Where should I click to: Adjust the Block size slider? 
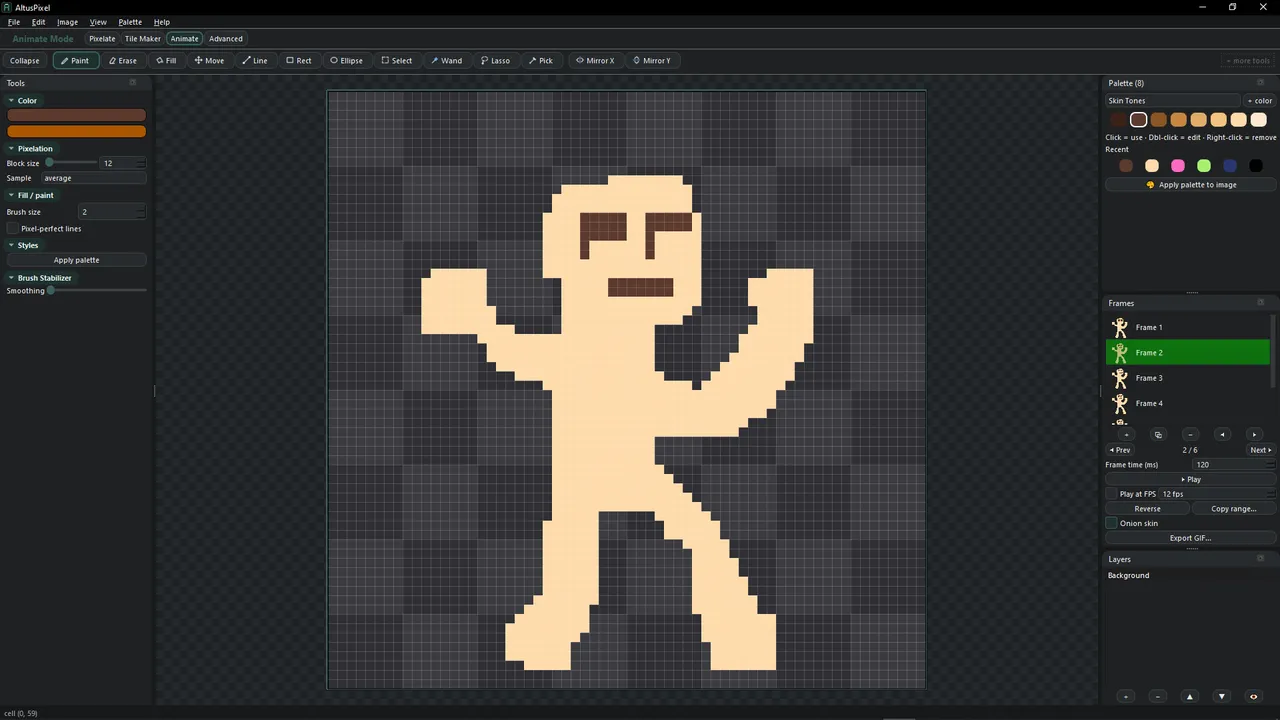point(71,162)
